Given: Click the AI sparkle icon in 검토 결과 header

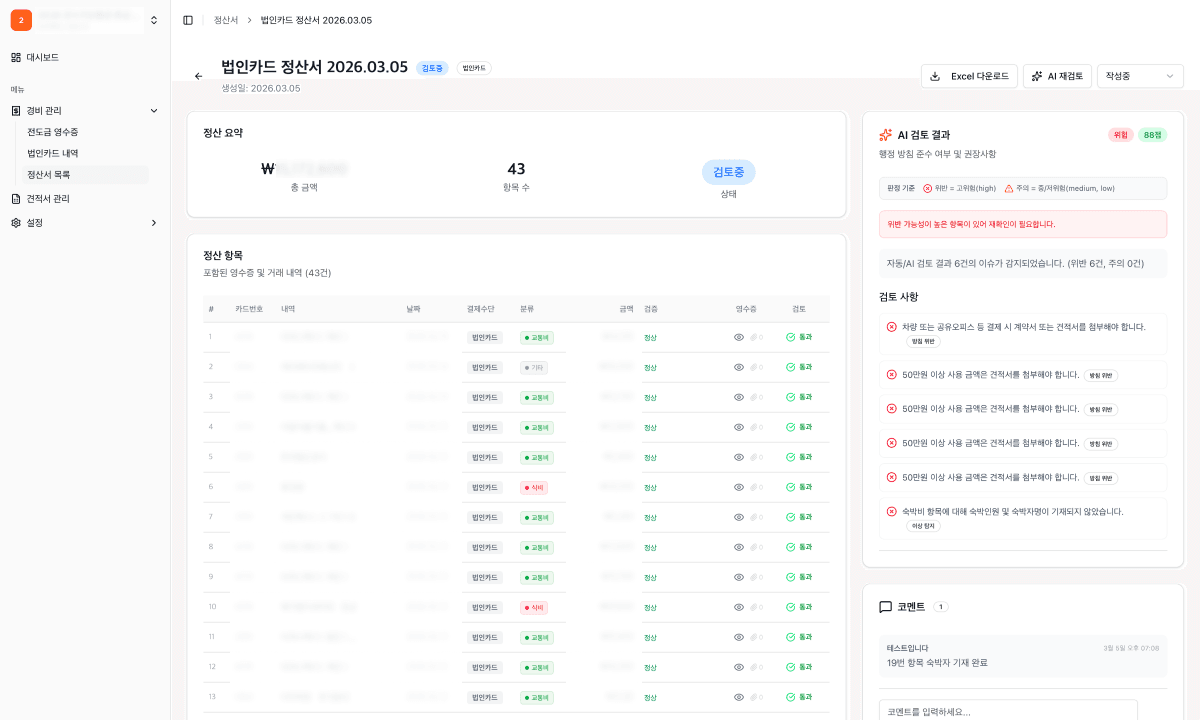Looking at the screenshot, I should click(x=885, y=134).
